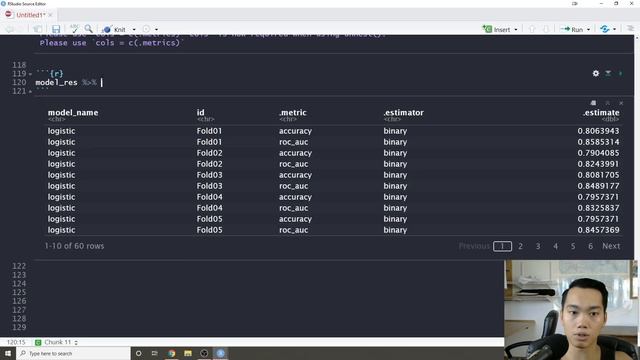Click the Run button
This screenshot has width=640, height=360.
tap(572, 29)
